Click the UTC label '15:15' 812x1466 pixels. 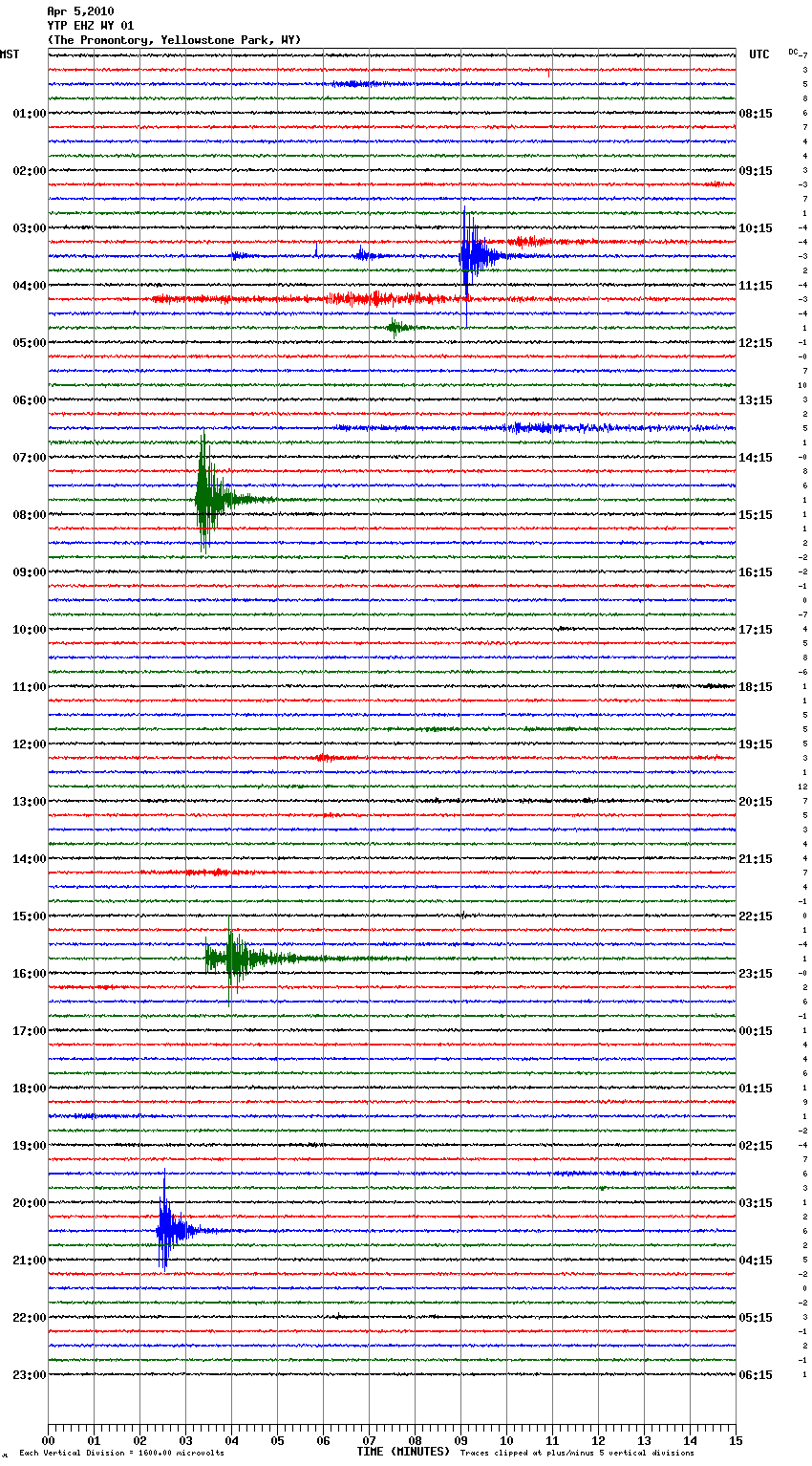click(x=756, y=515)
